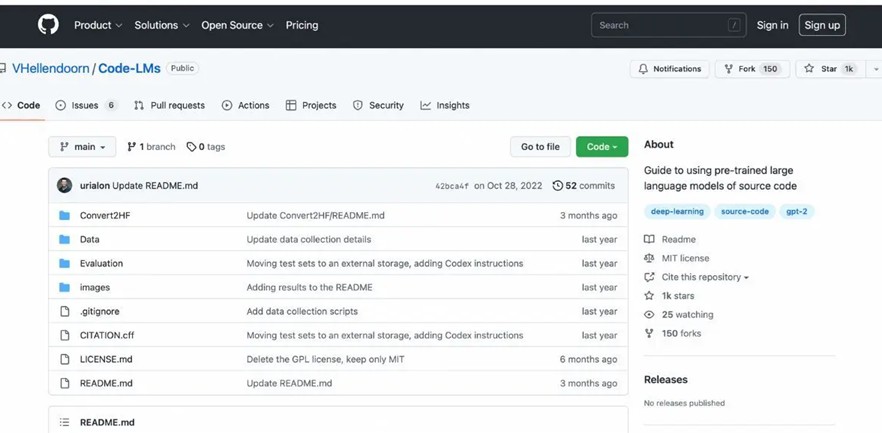This screenshot has height=433, width=882.
Task: Open the Security tab
Action: (378, 105)
